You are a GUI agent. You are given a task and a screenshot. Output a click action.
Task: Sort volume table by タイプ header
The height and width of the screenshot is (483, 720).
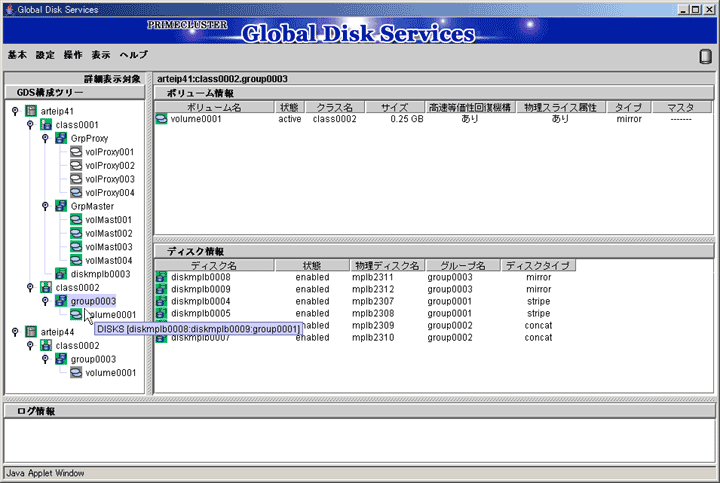[x=628, y=107]
